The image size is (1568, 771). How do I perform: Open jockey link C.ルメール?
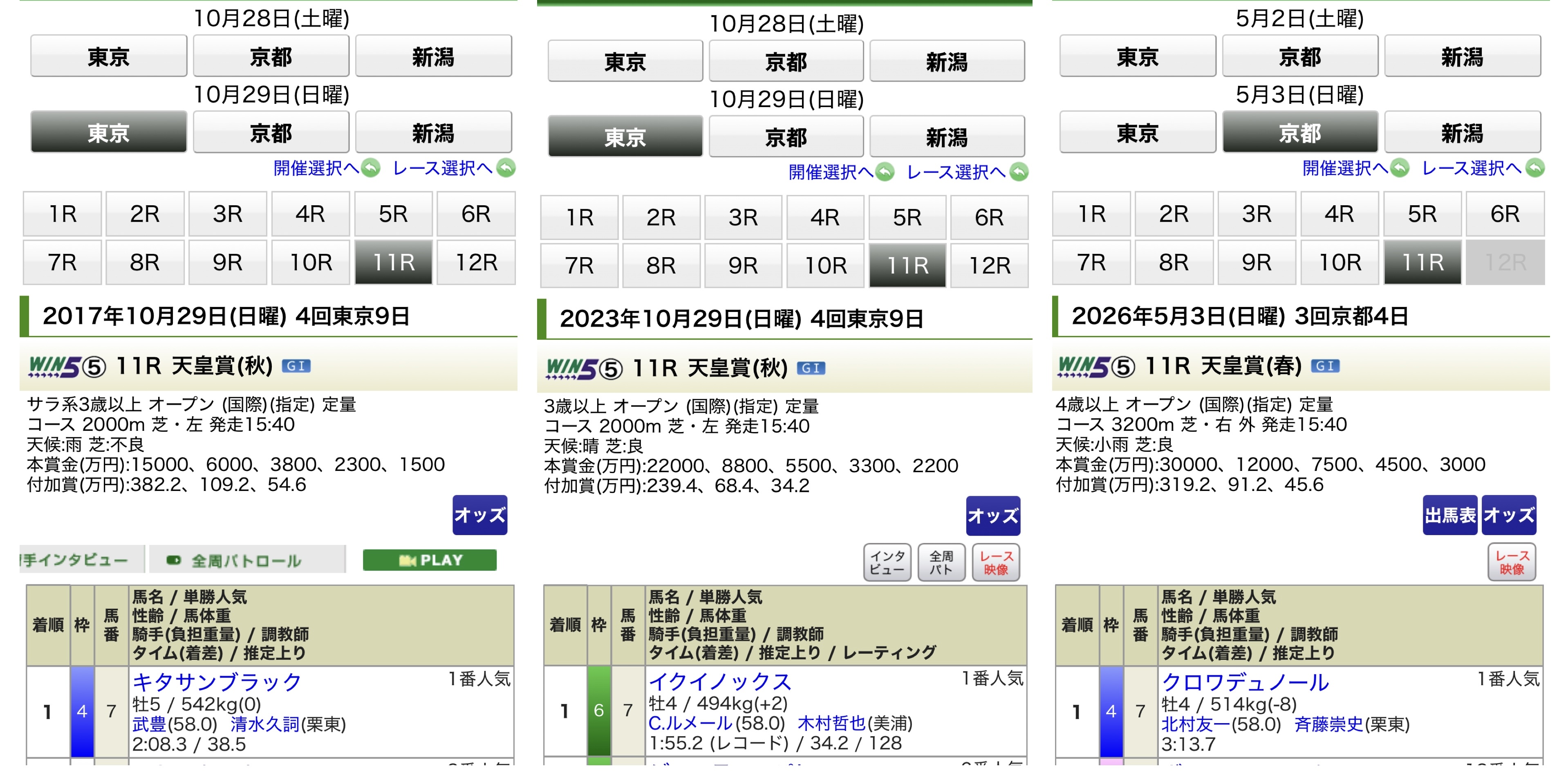[x=690, y=723]
